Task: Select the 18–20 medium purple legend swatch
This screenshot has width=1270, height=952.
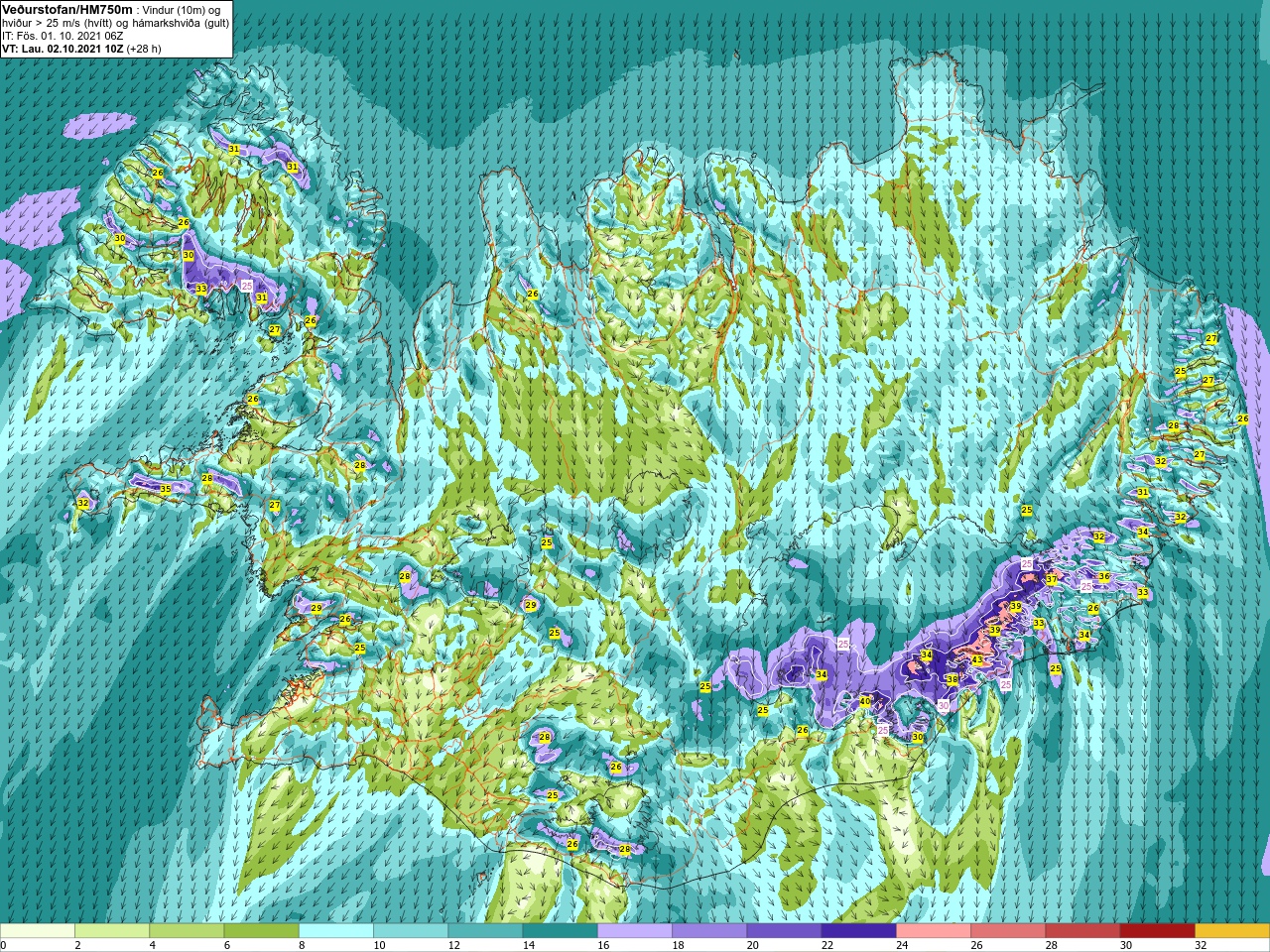Action: [x=709, y=931]
